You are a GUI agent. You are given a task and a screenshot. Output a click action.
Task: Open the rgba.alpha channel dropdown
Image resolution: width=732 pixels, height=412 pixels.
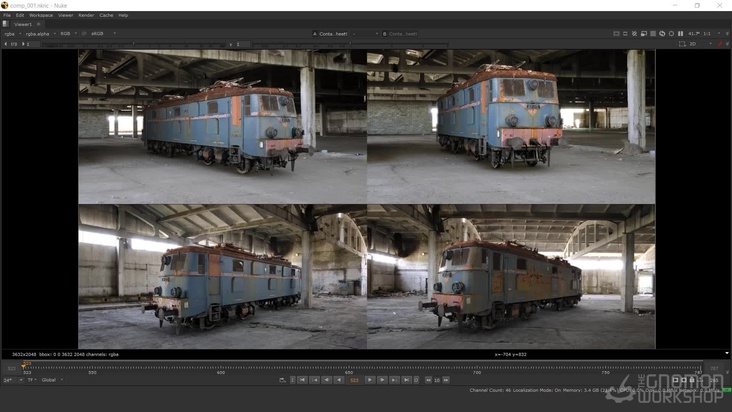(x=40, y=34)
